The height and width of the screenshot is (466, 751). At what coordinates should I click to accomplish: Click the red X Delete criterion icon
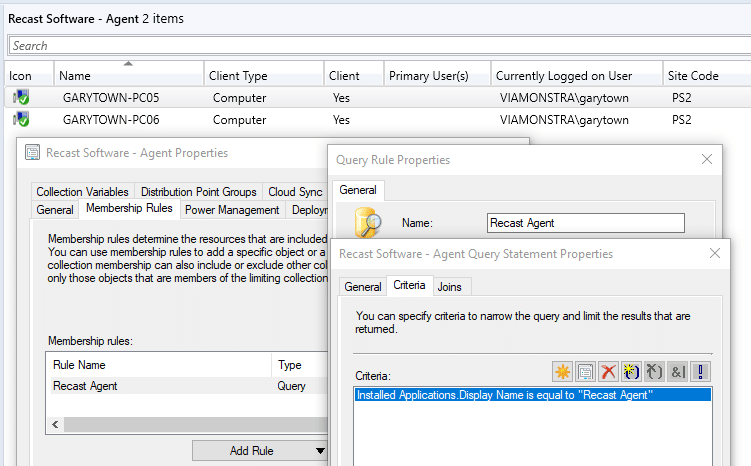pos(608,372)
